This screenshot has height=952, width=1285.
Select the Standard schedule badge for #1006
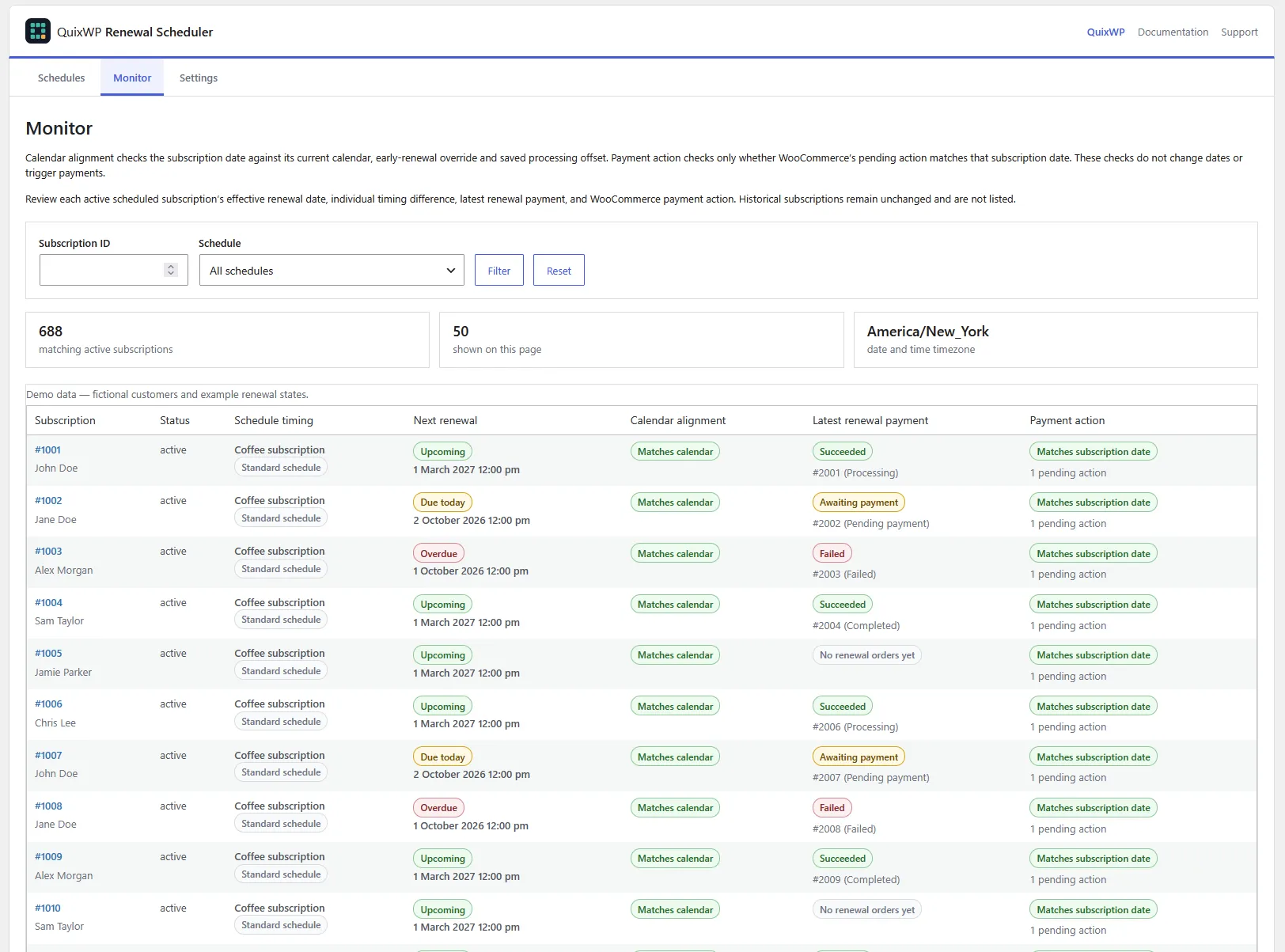pyautogui.click(x=281, y=722)
